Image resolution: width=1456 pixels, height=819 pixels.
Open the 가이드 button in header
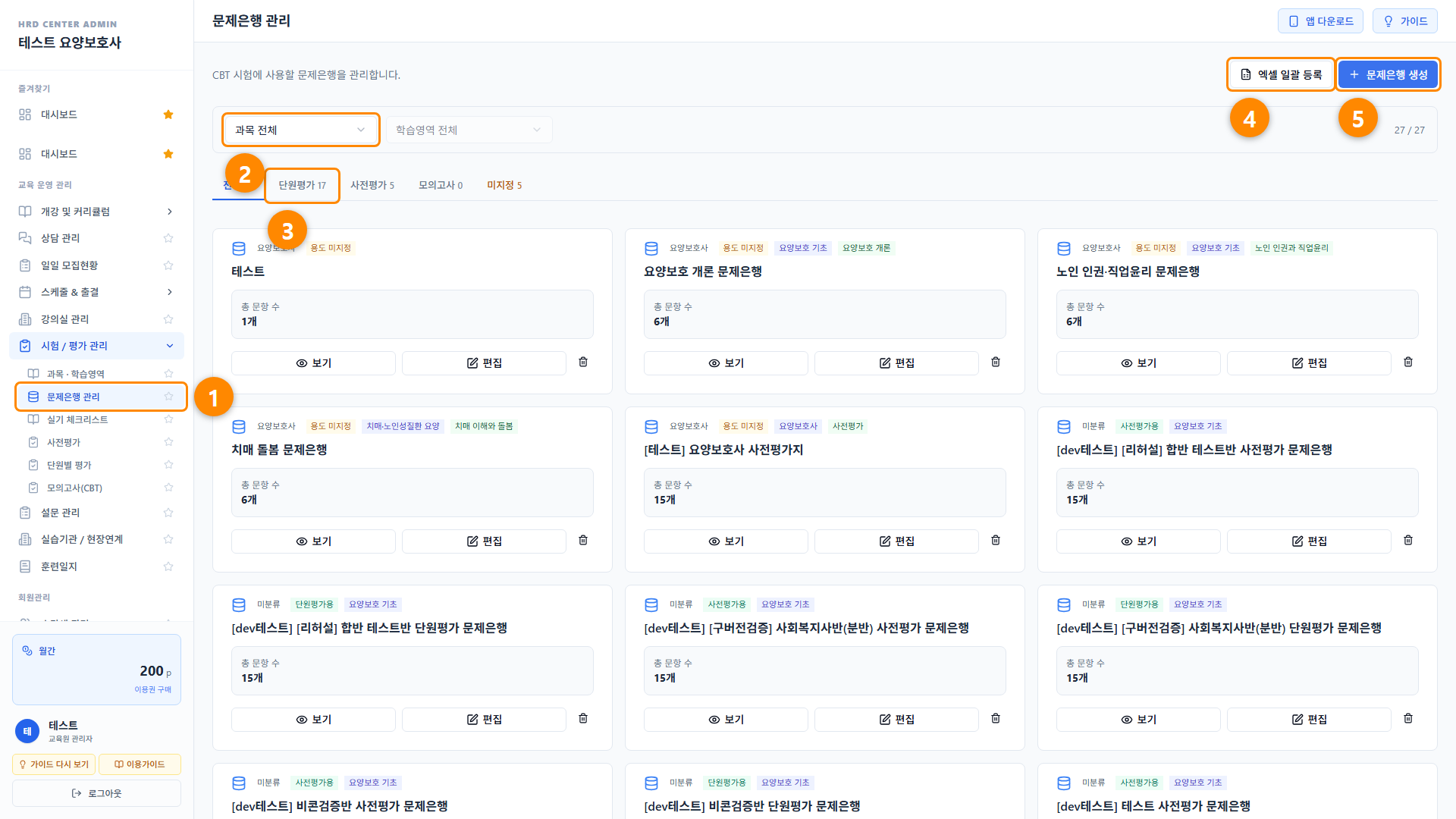click(1405, 21)
